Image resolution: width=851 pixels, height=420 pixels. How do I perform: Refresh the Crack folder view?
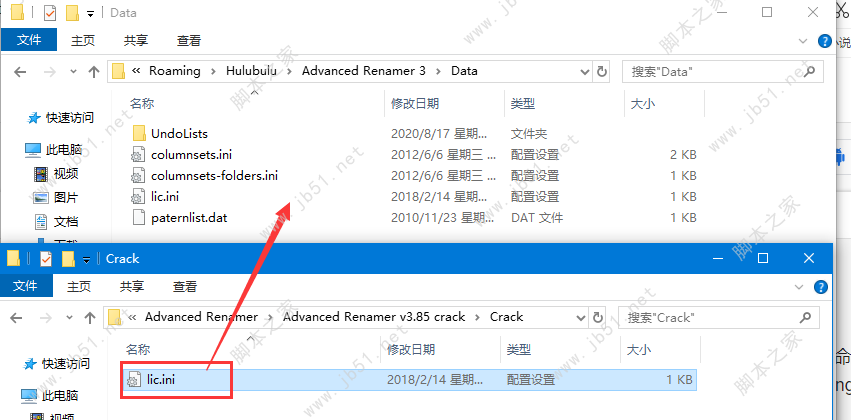(598, 317)
